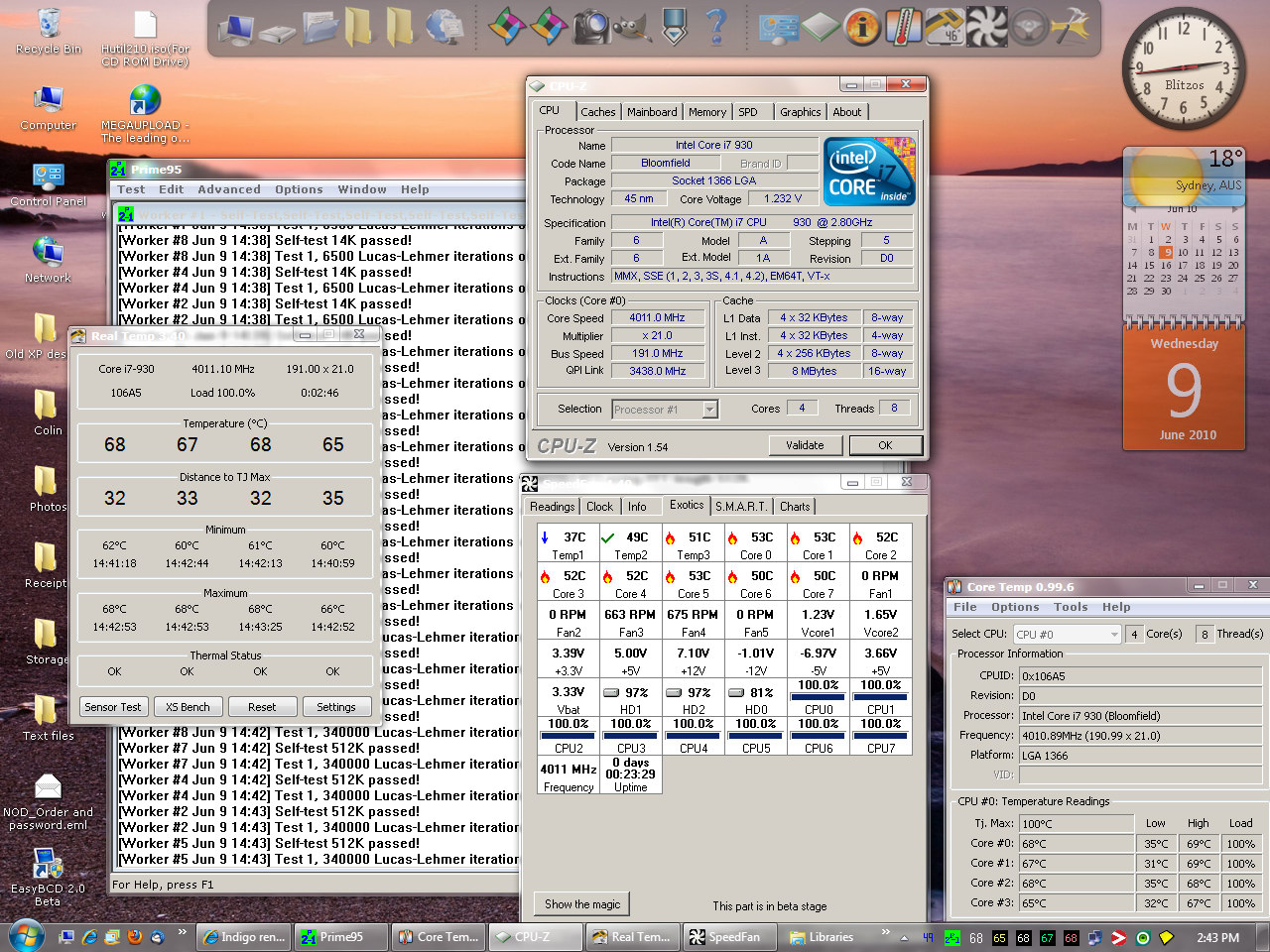Screen dimensions: 1270x952
Task: Open the Recycle Bin desktop icon
Action: point(49,32)
